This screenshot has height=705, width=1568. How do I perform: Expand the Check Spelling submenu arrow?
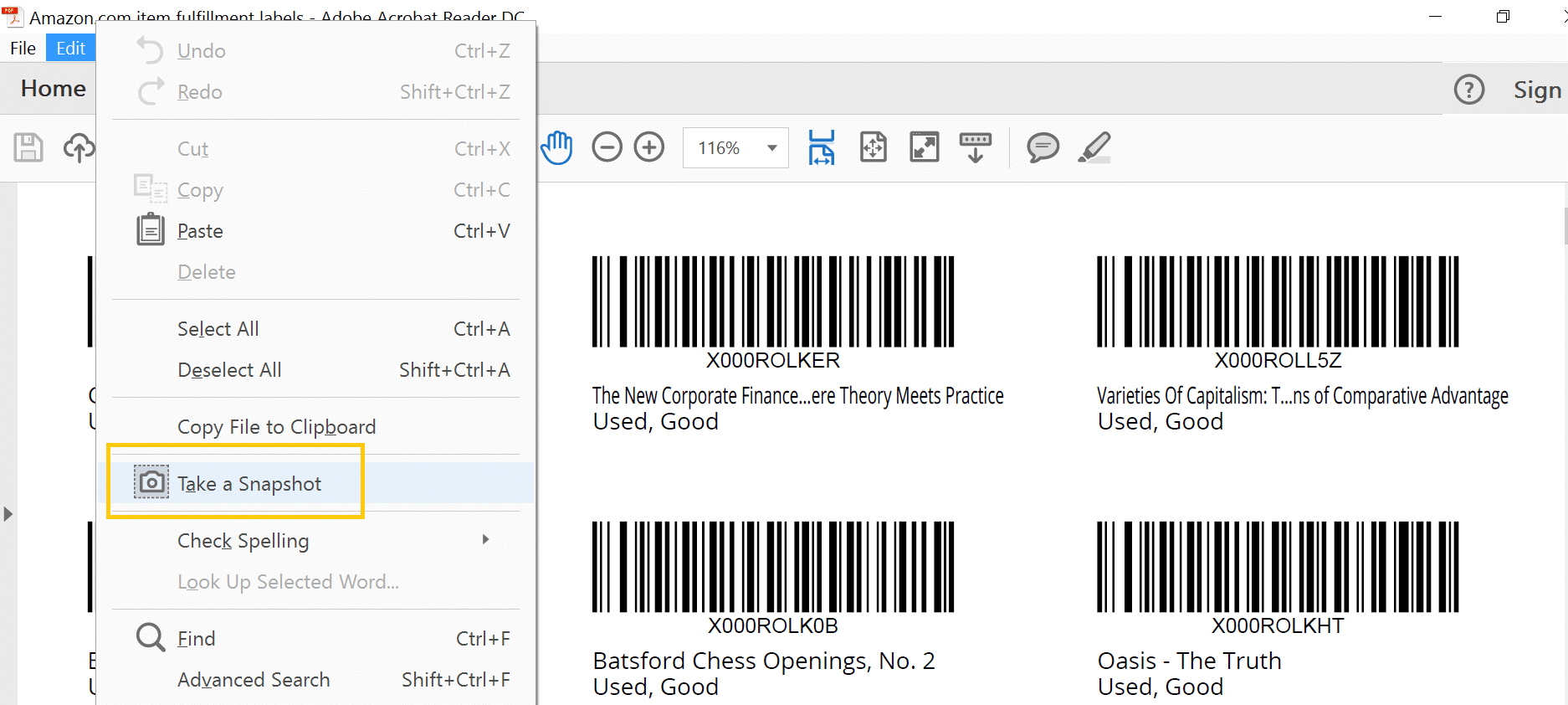[485, 539]
